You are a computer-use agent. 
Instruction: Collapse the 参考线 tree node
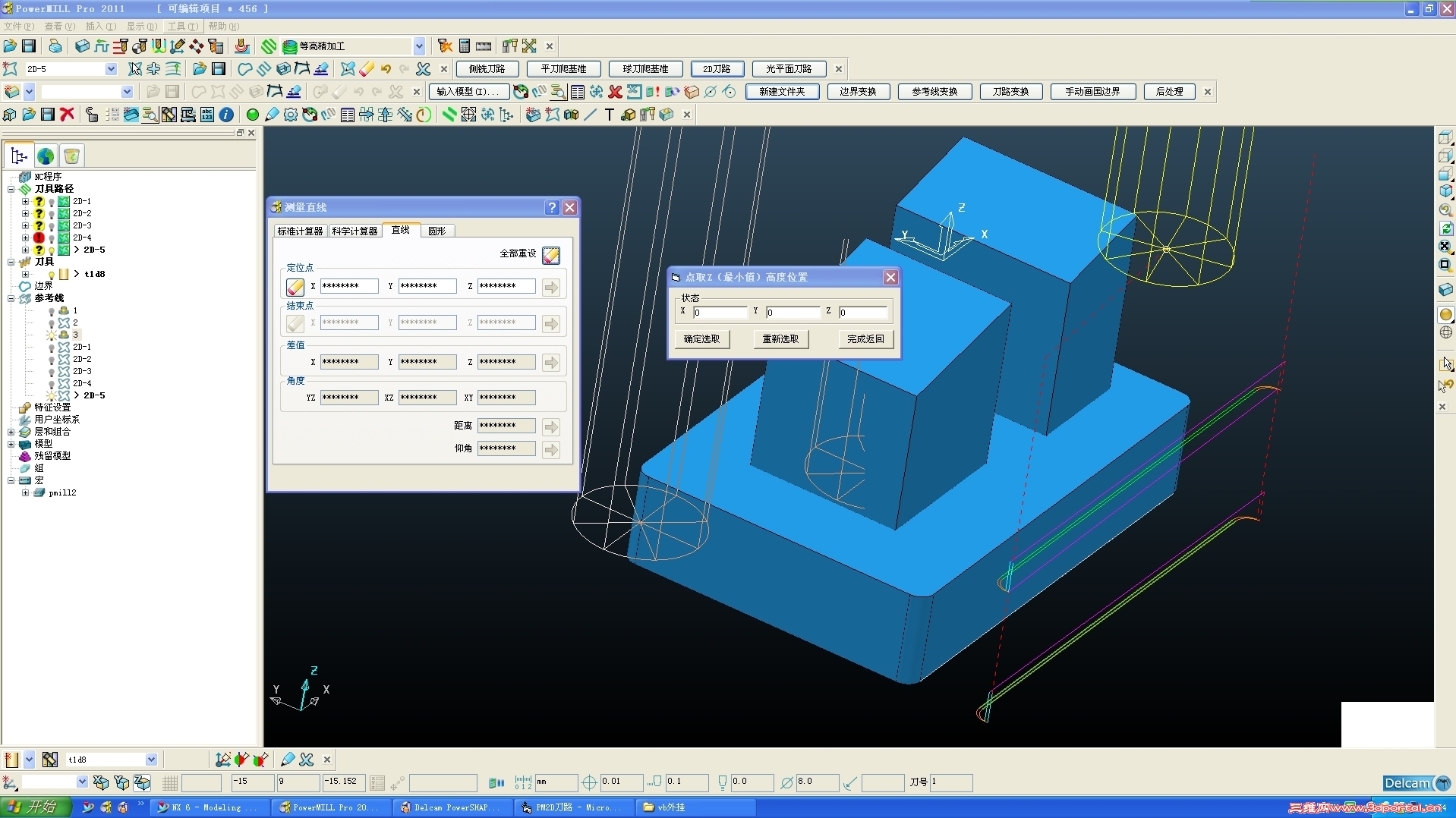coord(11,299)
